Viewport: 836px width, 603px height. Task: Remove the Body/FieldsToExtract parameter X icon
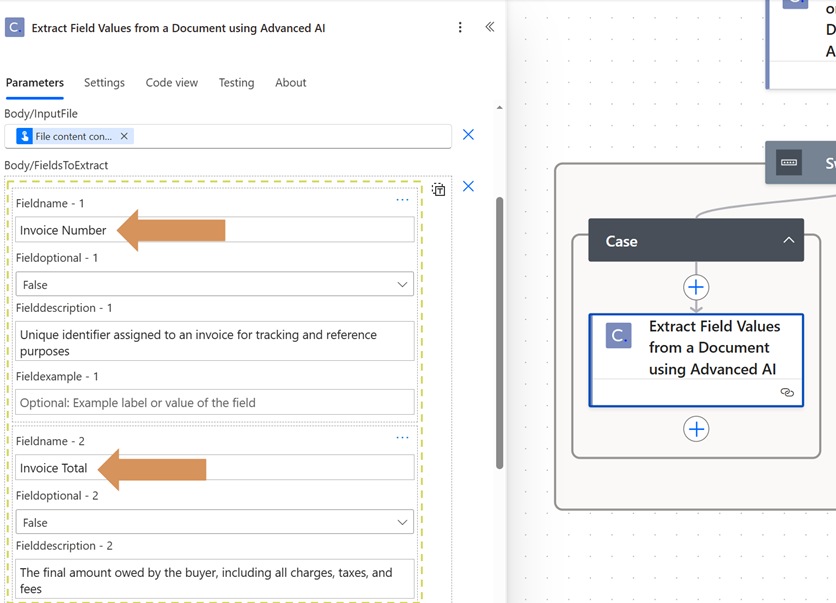tap(468, 186)
